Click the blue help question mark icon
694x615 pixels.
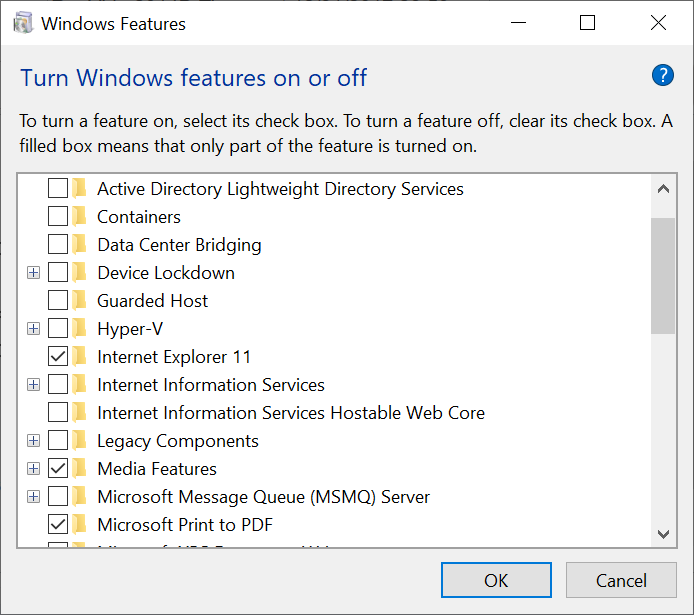pyautogui.click(x=662, y=75)
